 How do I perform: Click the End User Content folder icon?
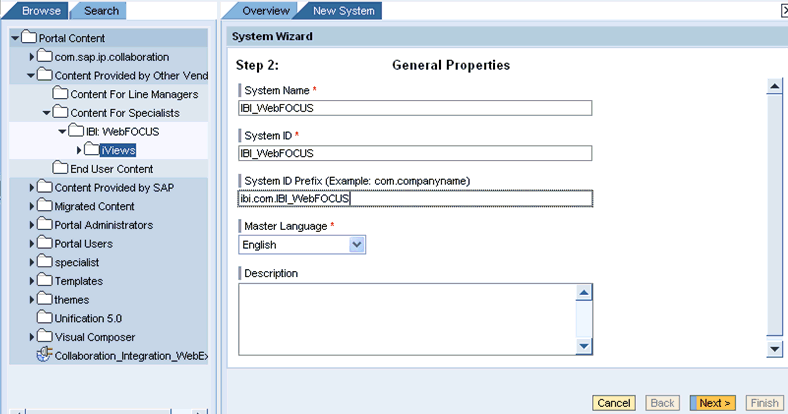click(x=60, y=169)
